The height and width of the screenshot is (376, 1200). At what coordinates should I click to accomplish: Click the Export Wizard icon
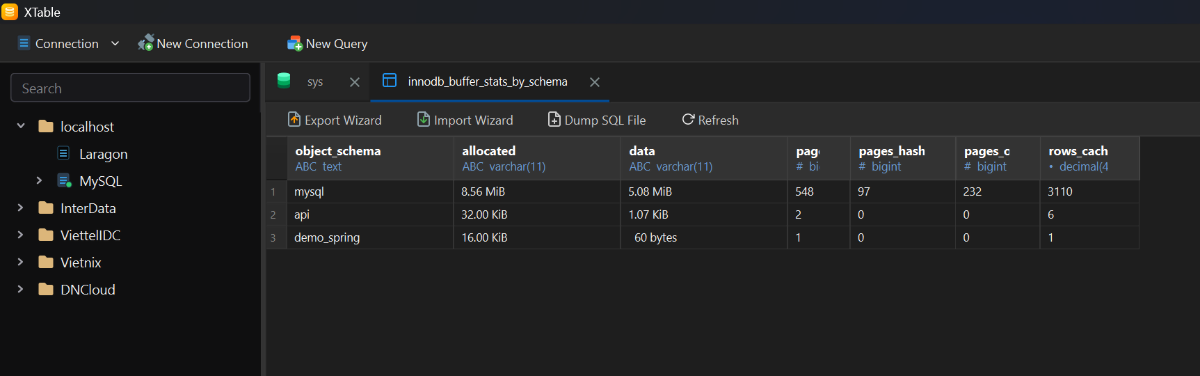pyautogui.click(x=294, y=120)
